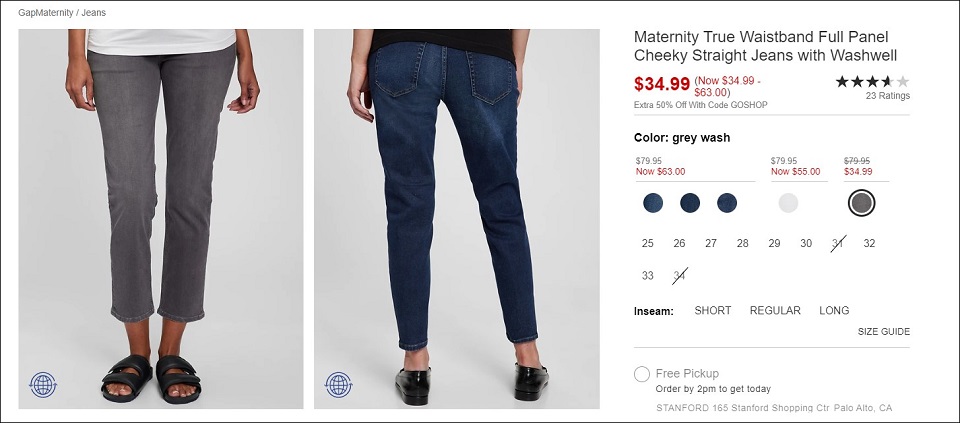Choose the white color swatch
Viewport: 960px width, 423px height.
pos(788,203)
